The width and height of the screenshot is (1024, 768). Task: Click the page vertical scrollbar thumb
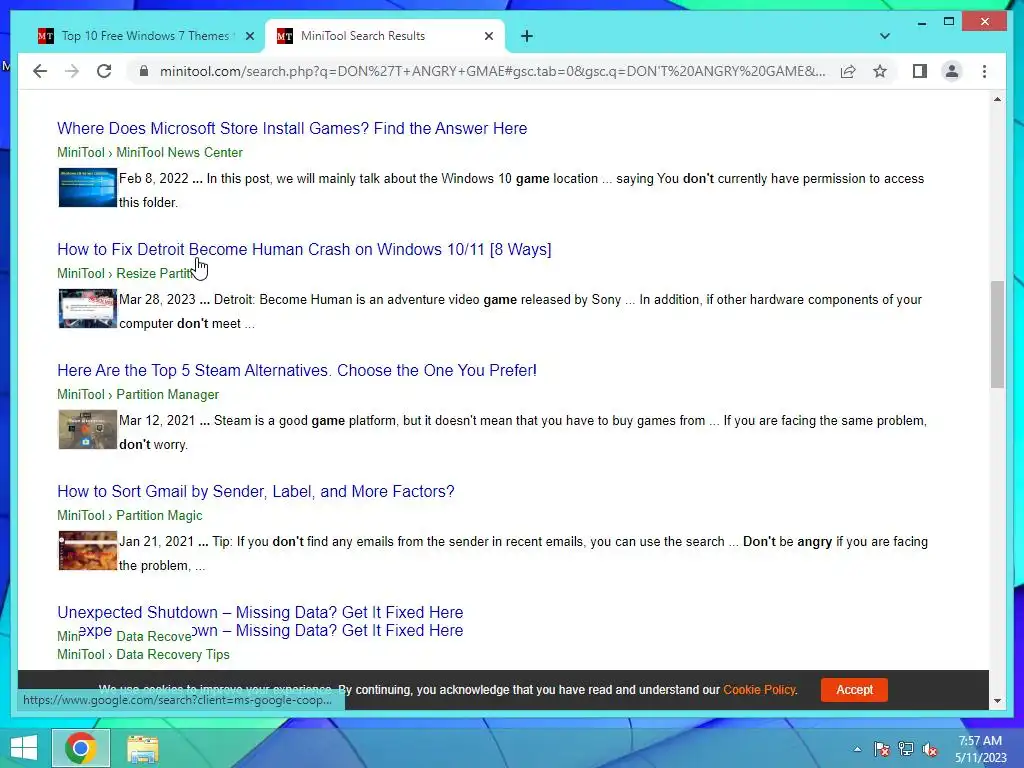click(x=997, y=334)
